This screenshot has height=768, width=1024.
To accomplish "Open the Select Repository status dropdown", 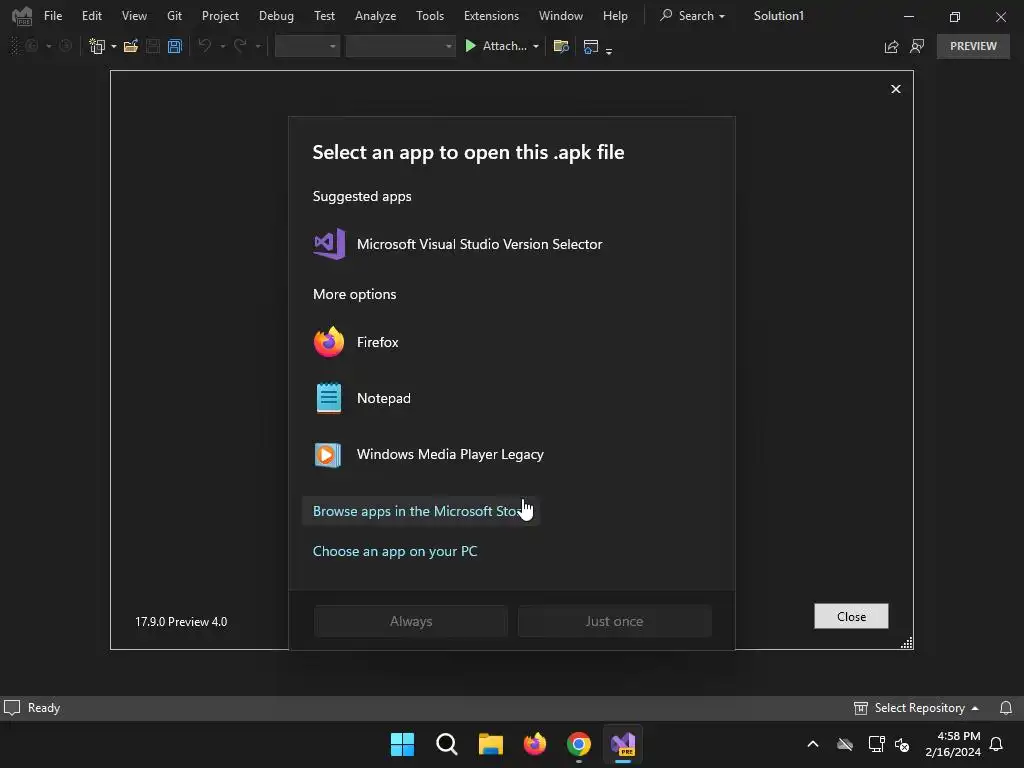I will (x=916, y=708).
